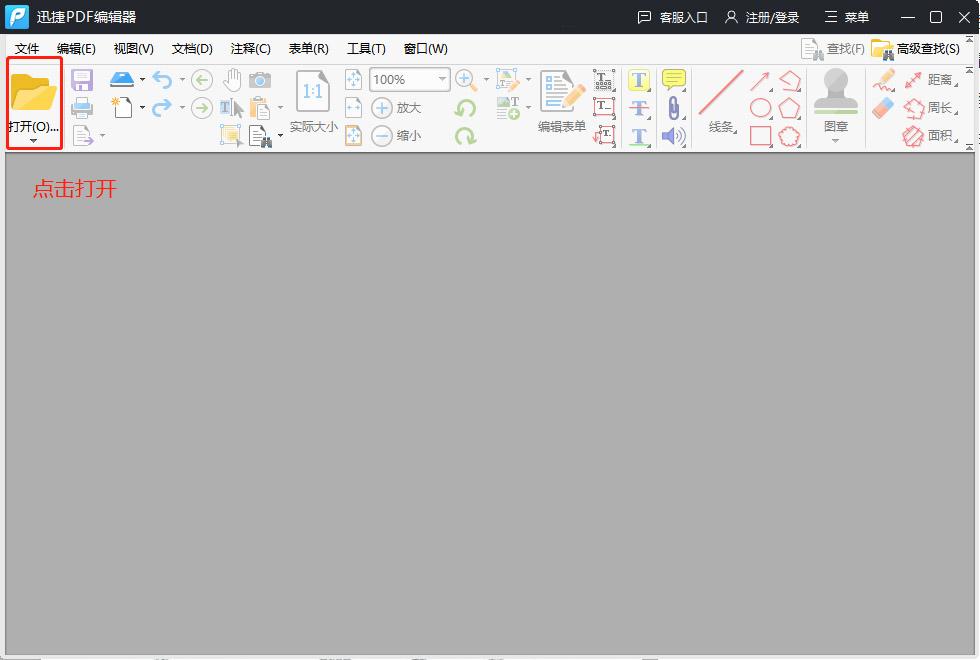
Task: Open the 工具(T) menu
Action: click(366, 48)
